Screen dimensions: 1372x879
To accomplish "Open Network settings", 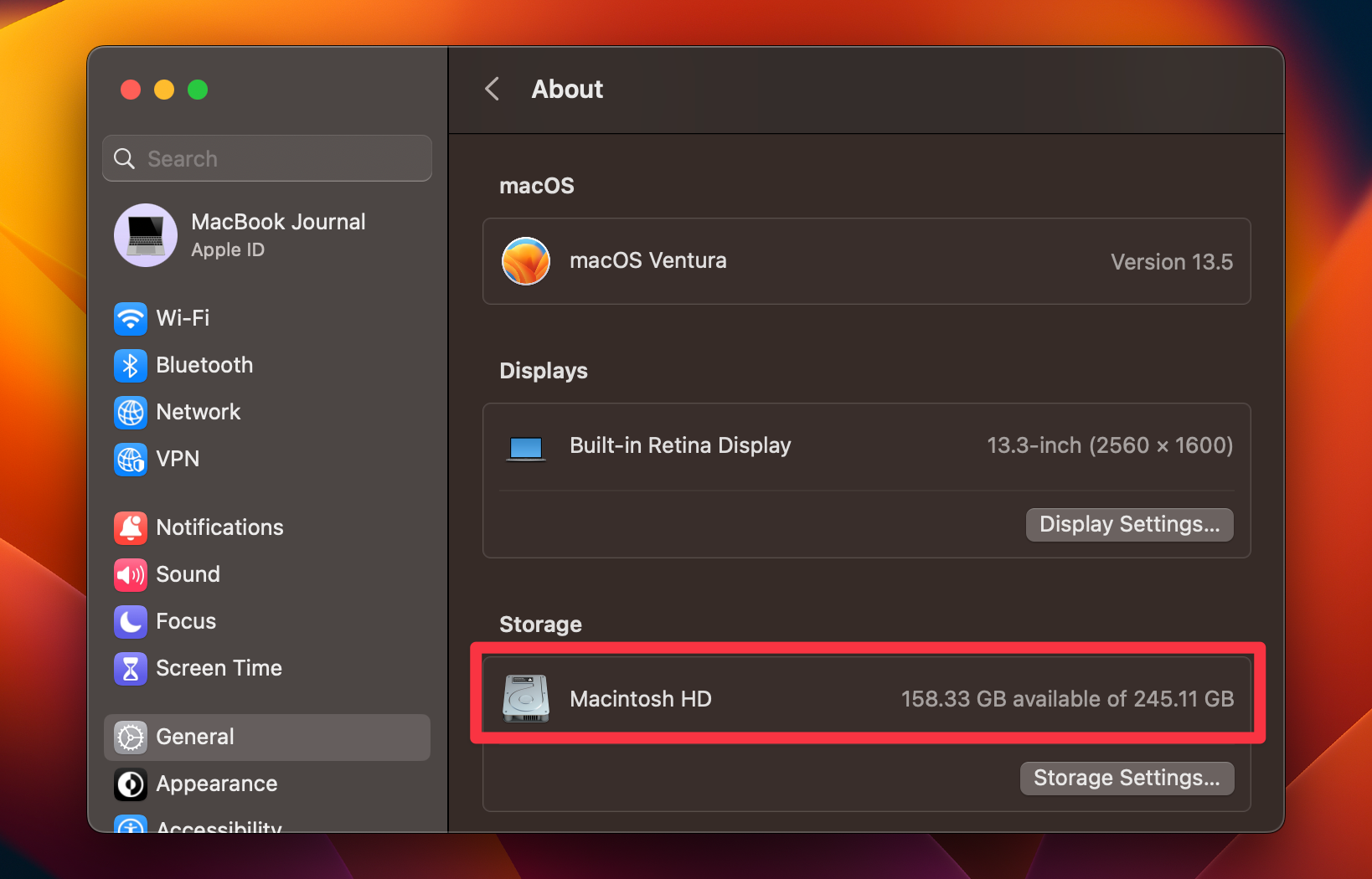I will [x=199, y=412].
